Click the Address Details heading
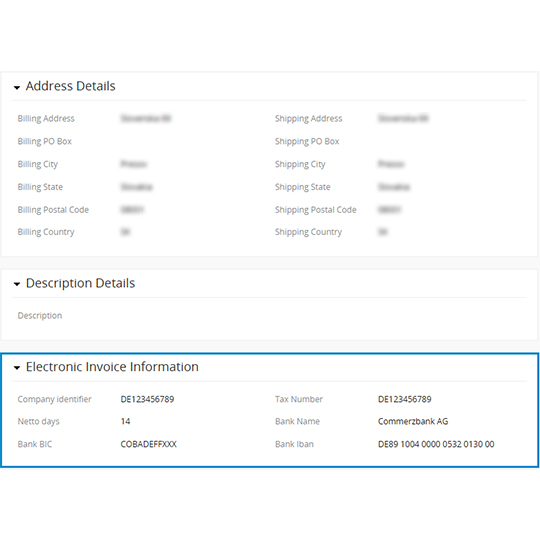 pyautogui.click(x=71, y=86)
